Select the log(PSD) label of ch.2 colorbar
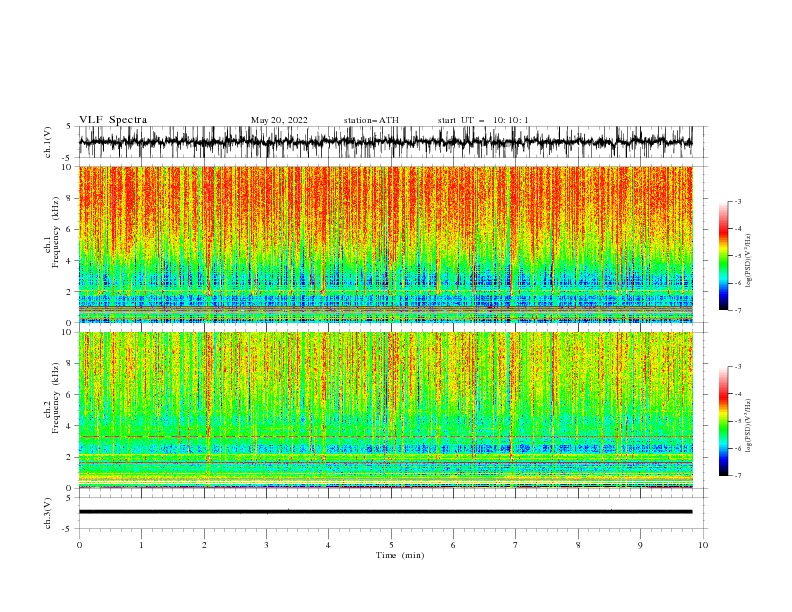Image resolution: width=792 pixels, height=612 pixels. 750,426
